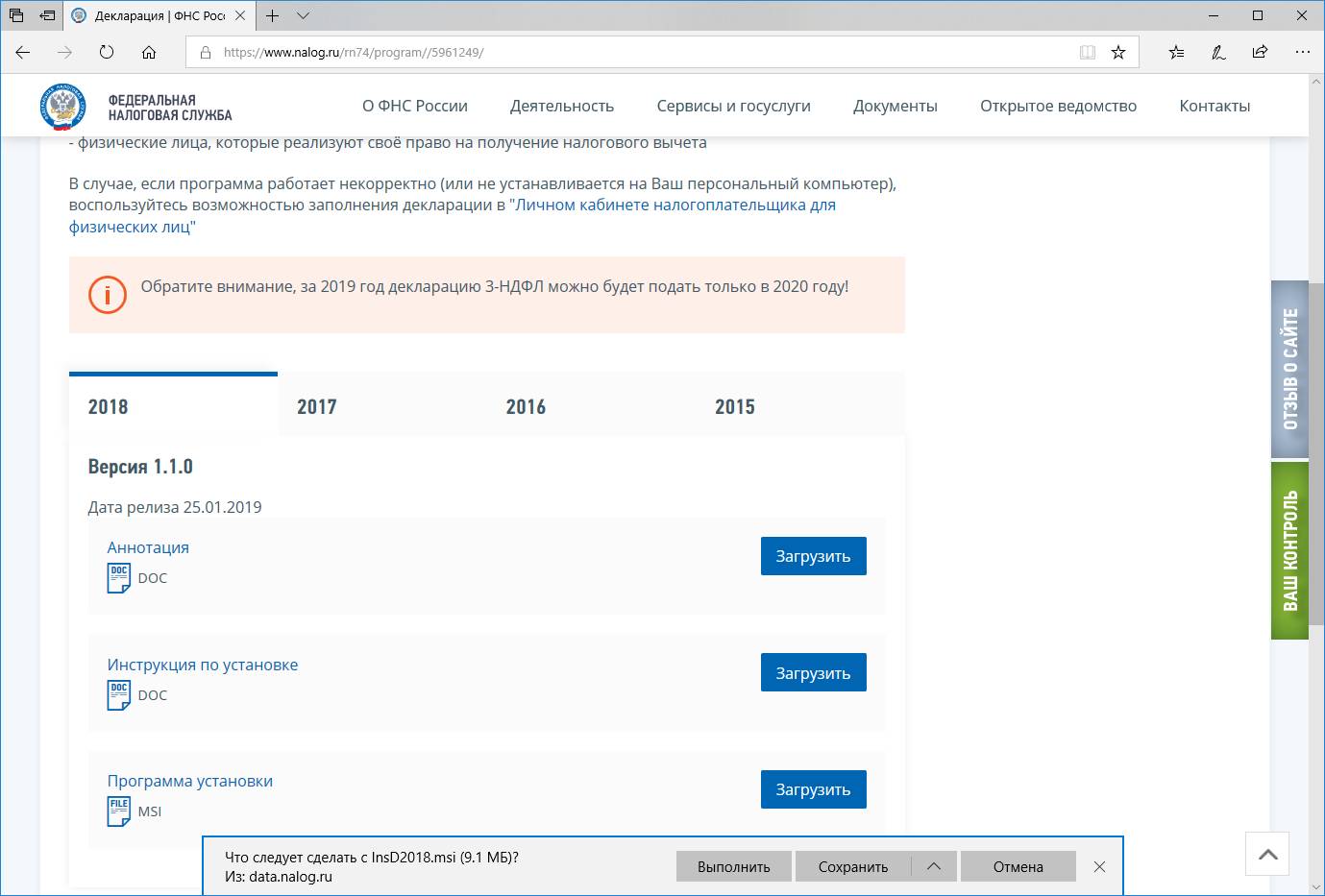Open Сервисы и госуслуги menu
The width and height of the screenshot is (1325, 896).
coord(734,106)
